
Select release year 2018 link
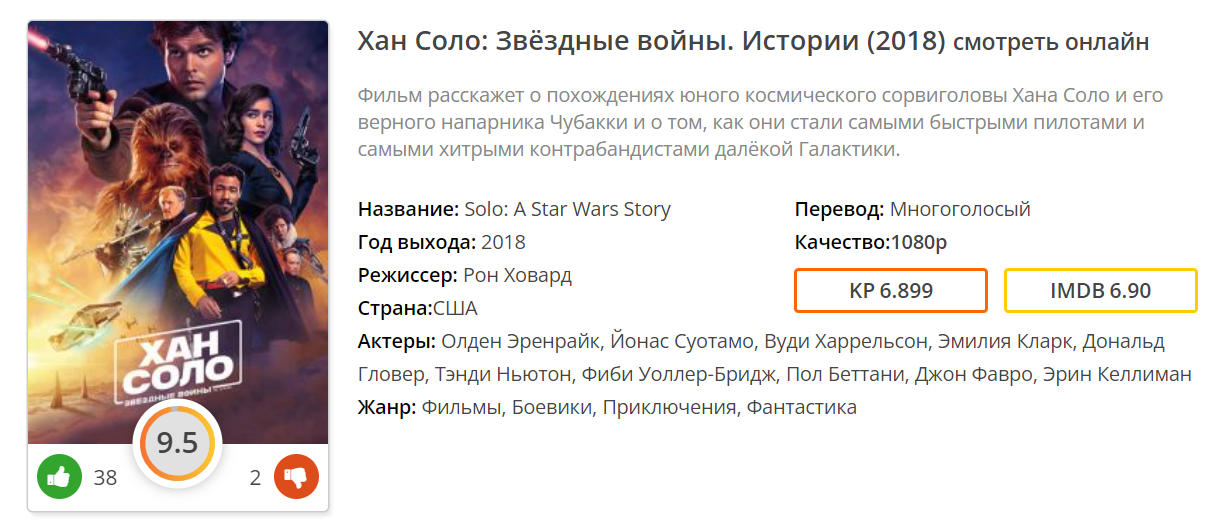(x=503, y=242)
